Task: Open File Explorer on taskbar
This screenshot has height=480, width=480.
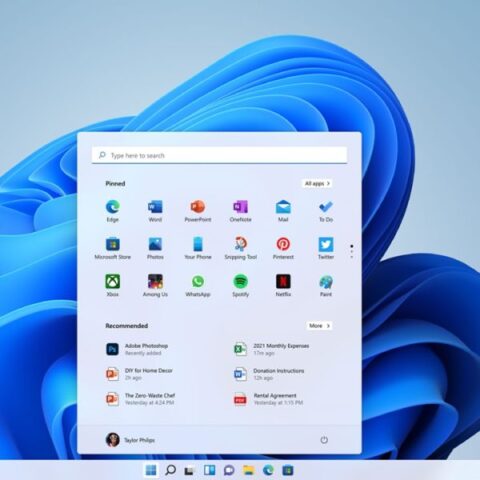Action: (249, 470)
